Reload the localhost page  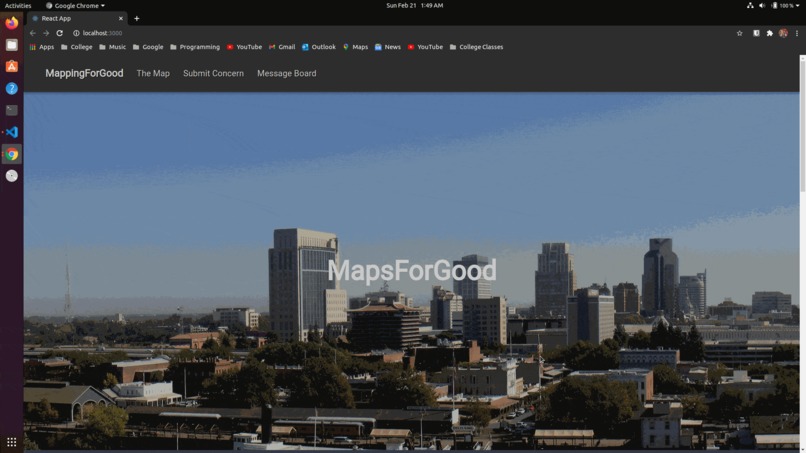[x=60, y=33]
